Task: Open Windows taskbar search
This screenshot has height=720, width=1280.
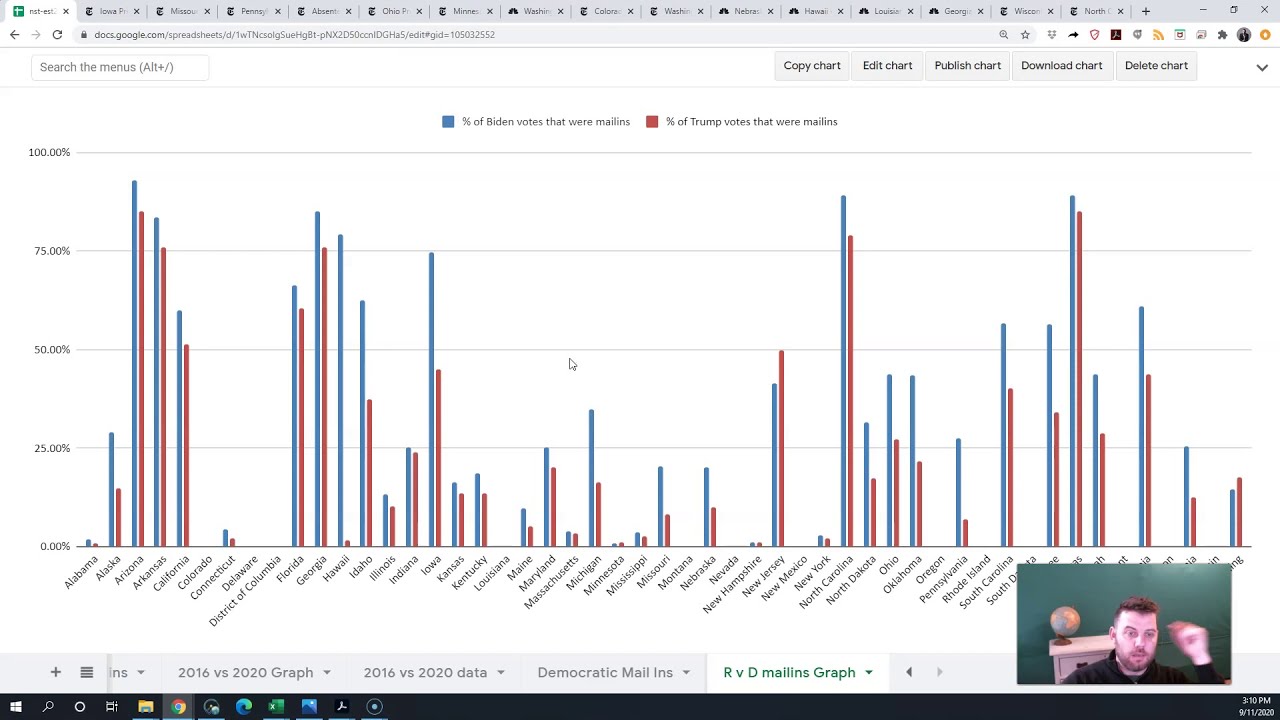Action: tap(47, 707)
